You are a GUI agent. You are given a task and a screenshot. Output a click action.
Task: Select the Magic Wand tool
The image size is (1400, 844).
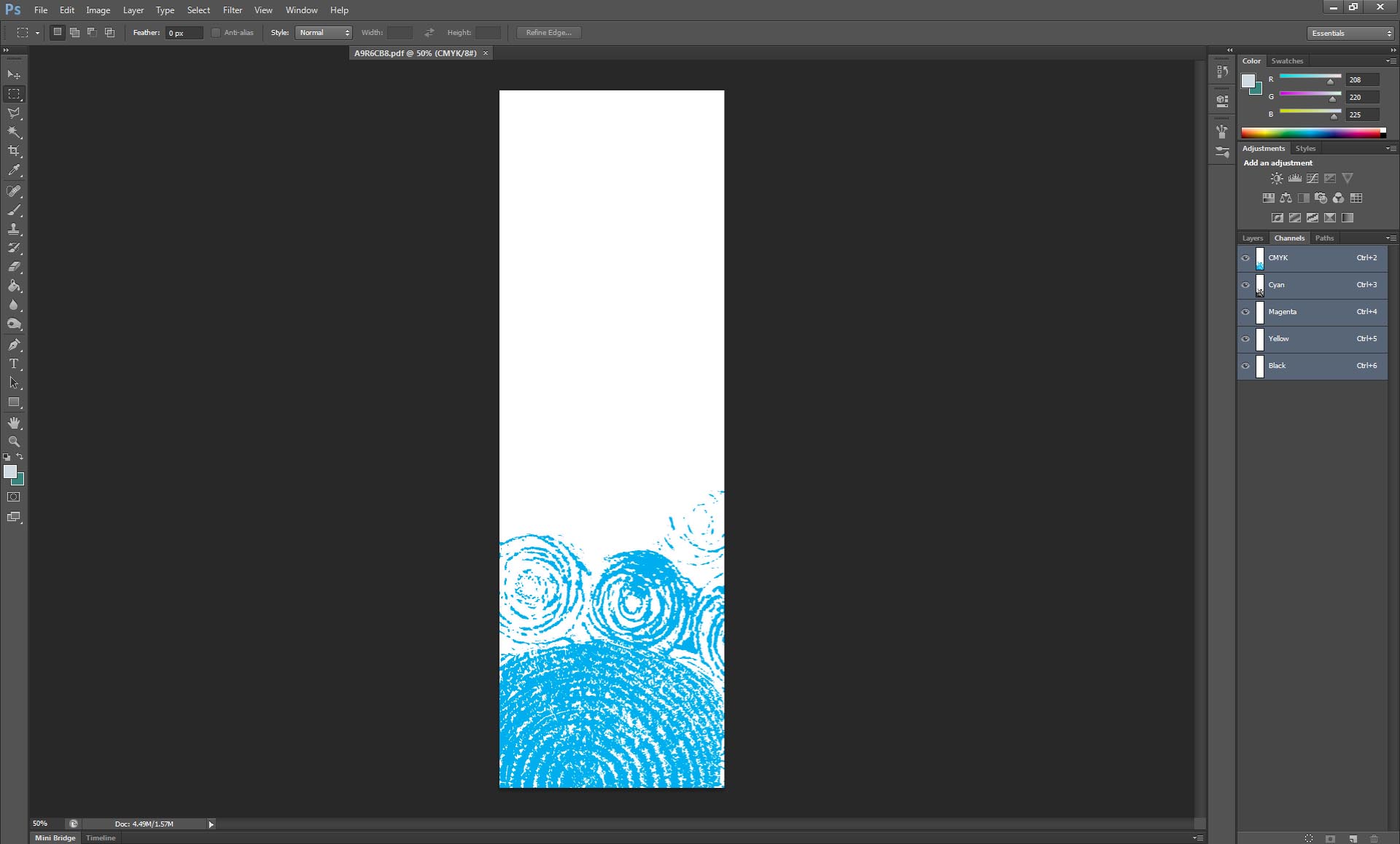click(x=14, y=132)
